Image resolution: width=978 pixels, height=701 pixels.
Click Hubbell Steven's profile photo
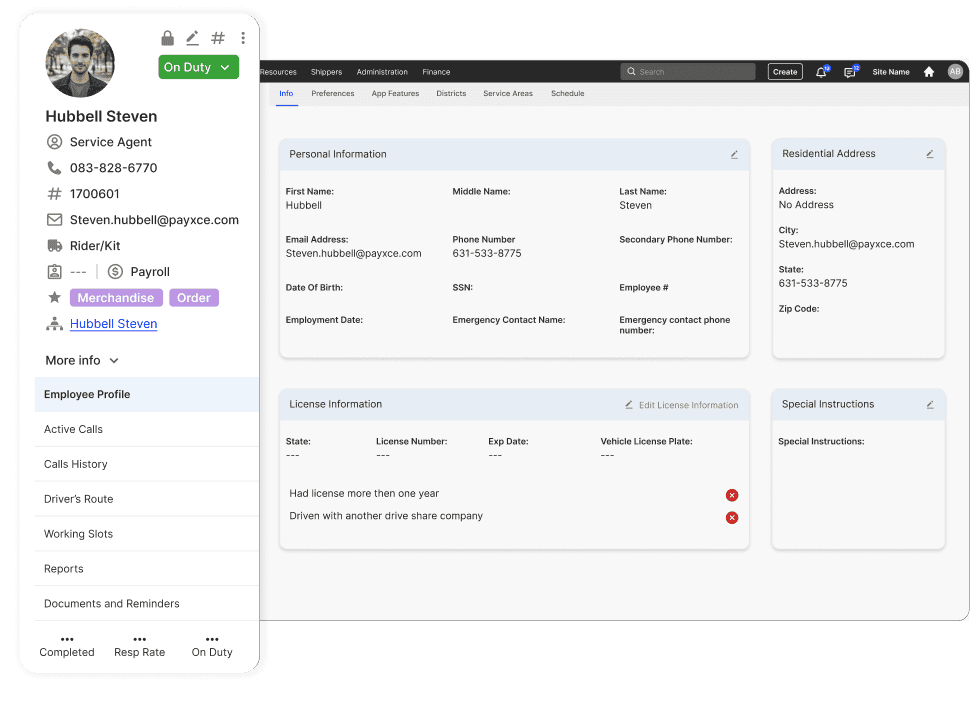(80, 63)
